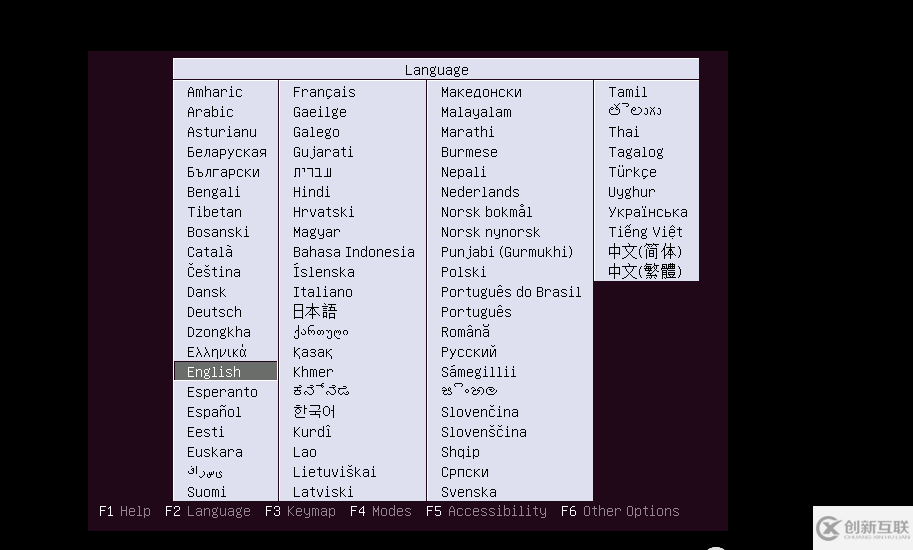Pick Hrvatski language
Image resolution: width=913 pixels, height=550 pixels.
tap(323, 212)
